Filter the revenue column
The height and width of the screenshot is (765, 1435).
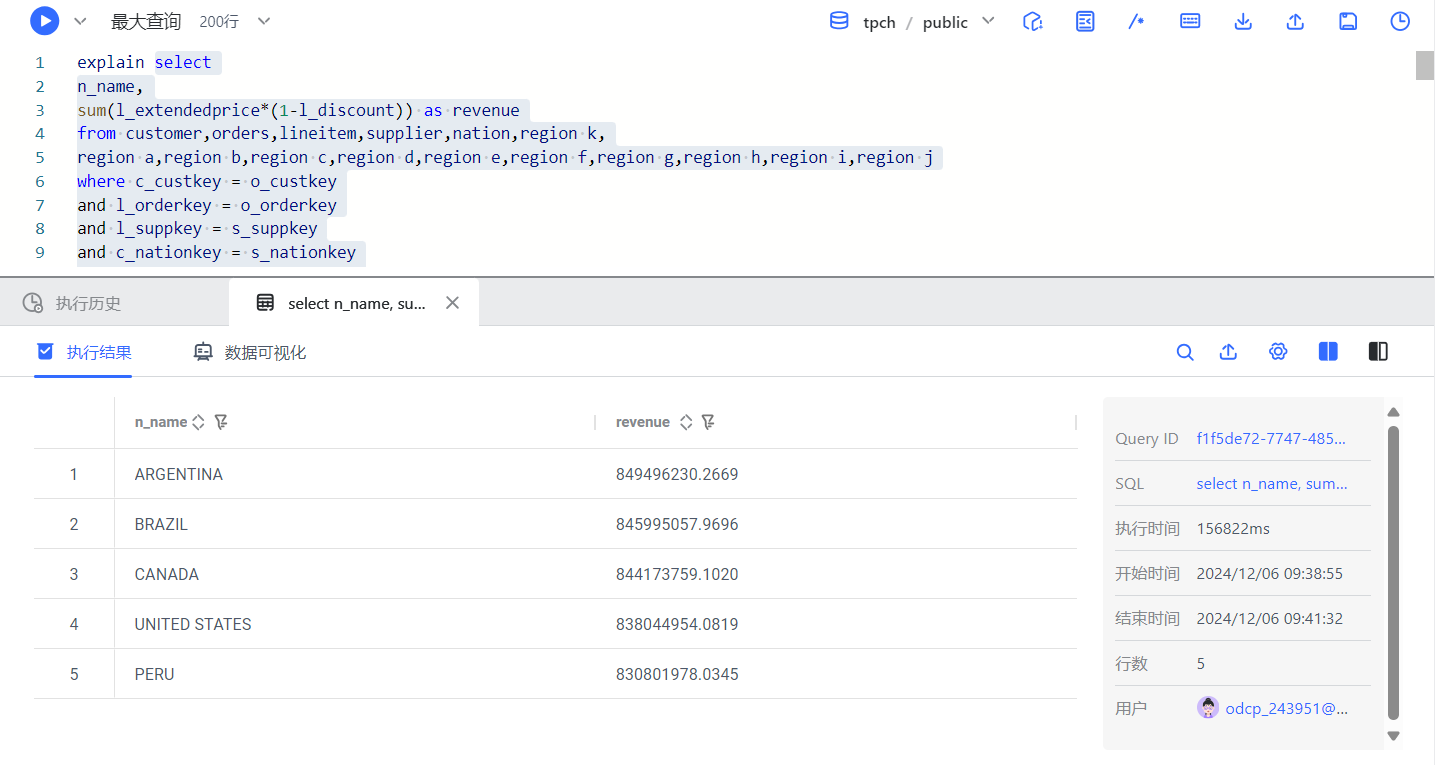(x=708, y=422)
